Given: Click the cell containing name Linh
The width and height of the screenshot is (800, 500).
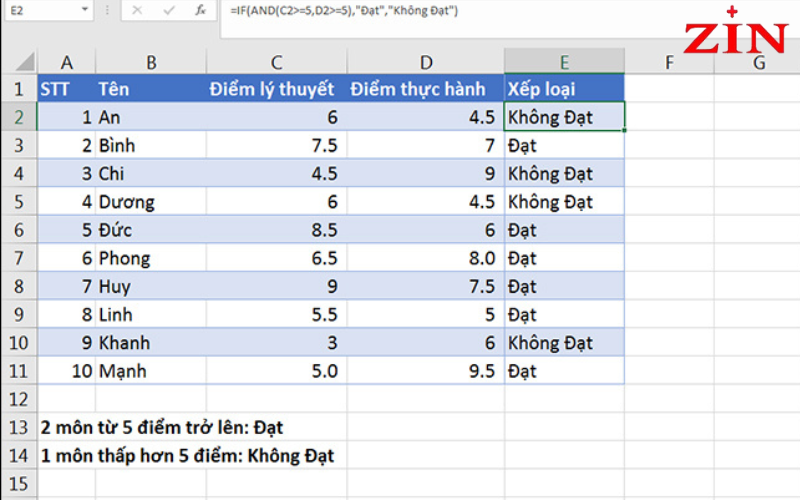Looking at the screenshot, I should (151, 314).
